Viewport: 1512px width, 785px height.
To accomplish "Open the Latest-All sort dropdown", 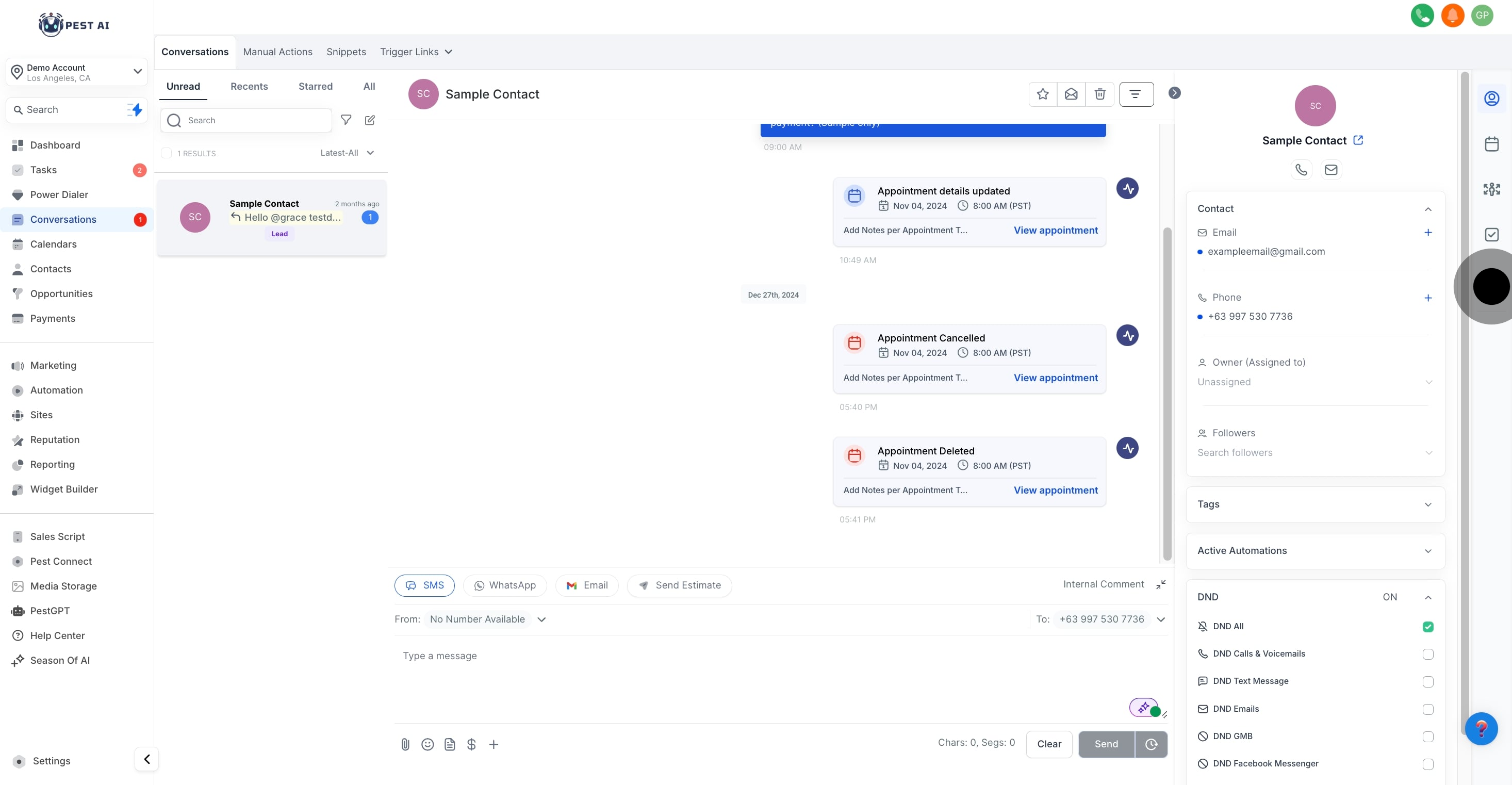I will [347, 153].
